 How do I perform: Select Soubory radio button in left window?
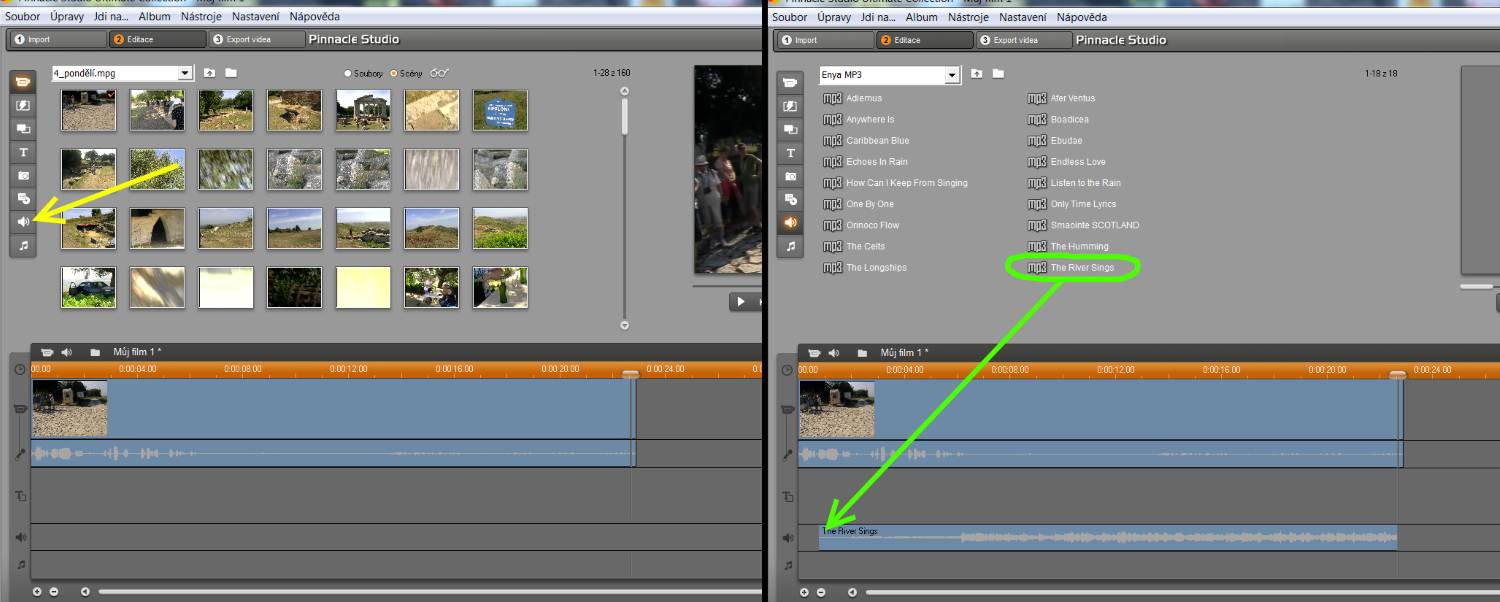tap(348, 74)
